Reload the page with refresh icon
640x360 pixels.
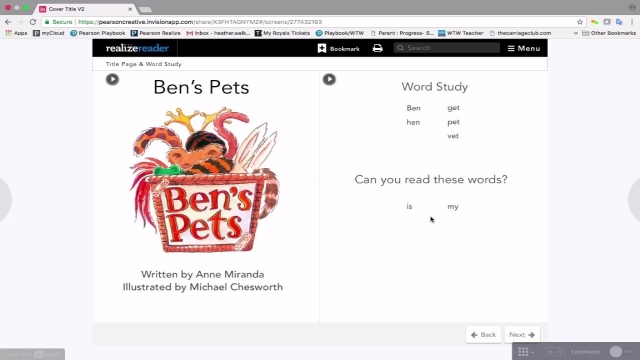33,22
